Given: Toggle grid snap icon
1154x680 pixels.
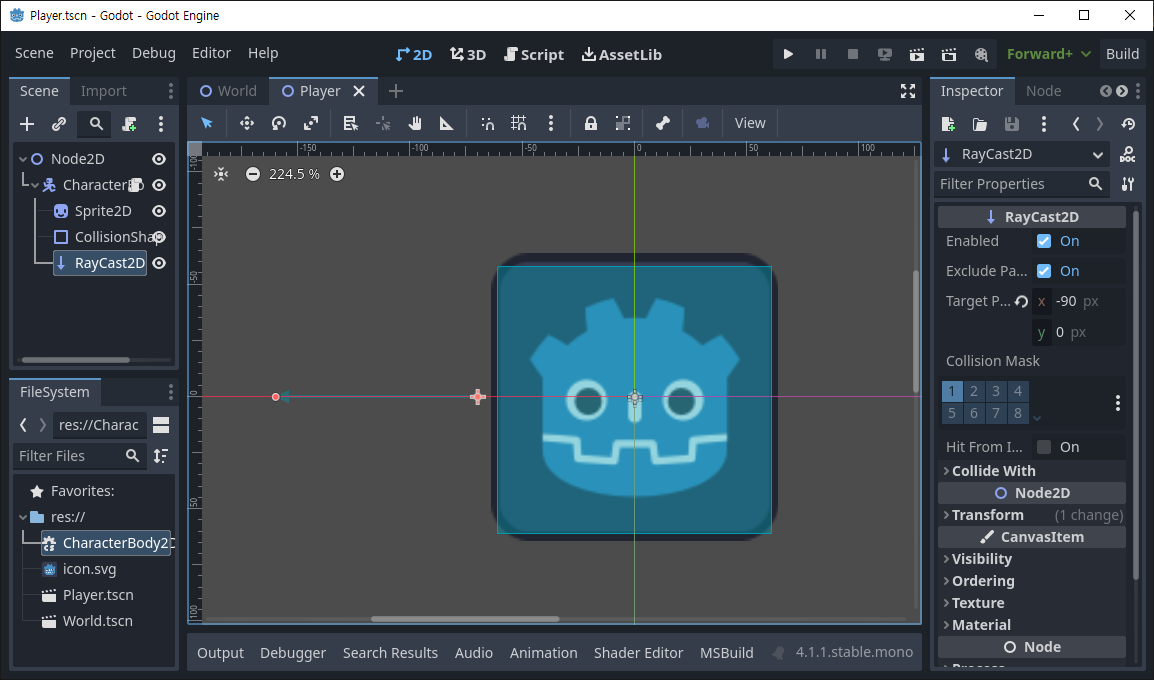Looking at the screenshot, I should coord(519,123).
